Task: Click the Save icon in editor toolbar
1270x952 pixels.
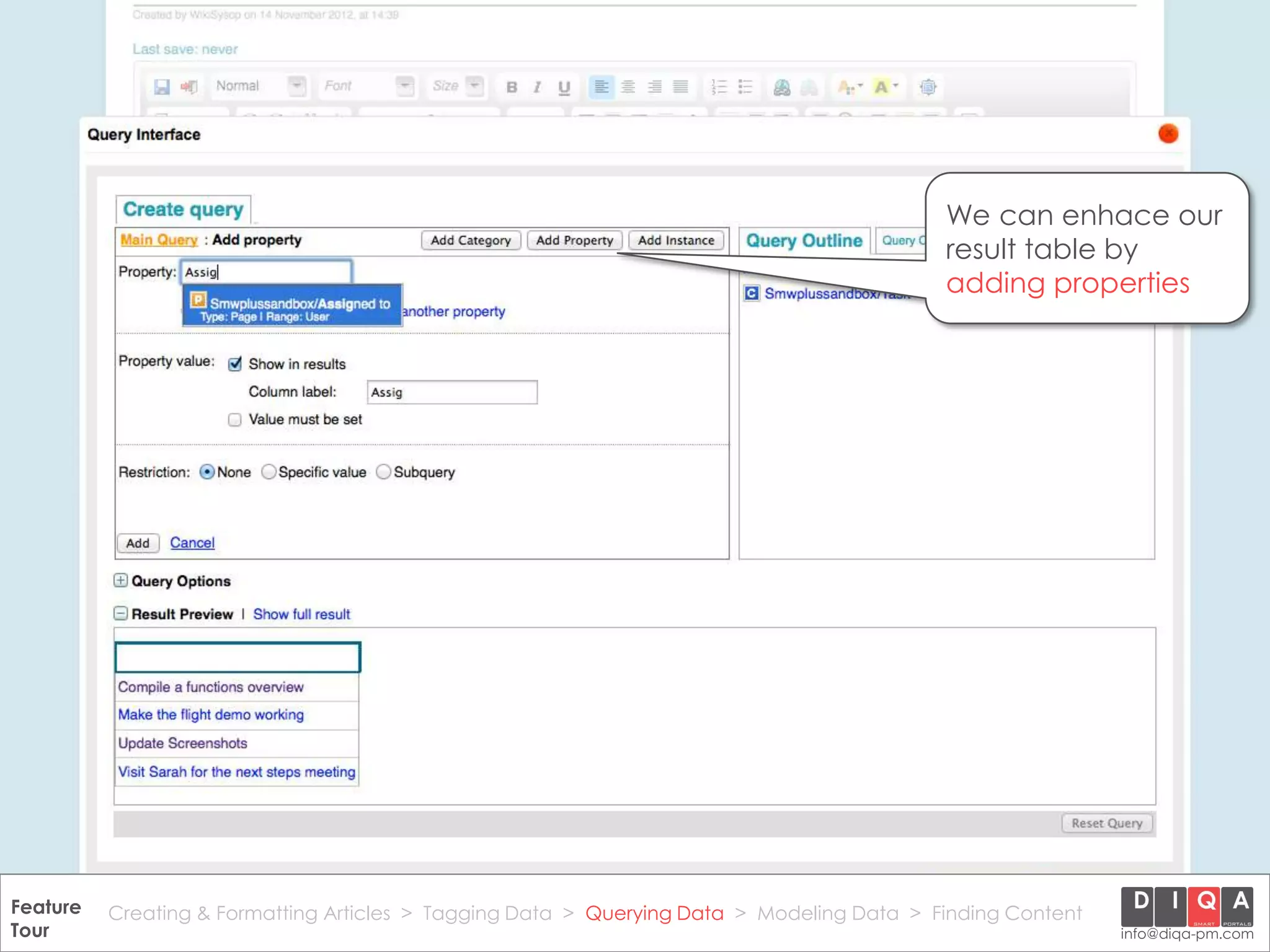Action: (162, 87)
